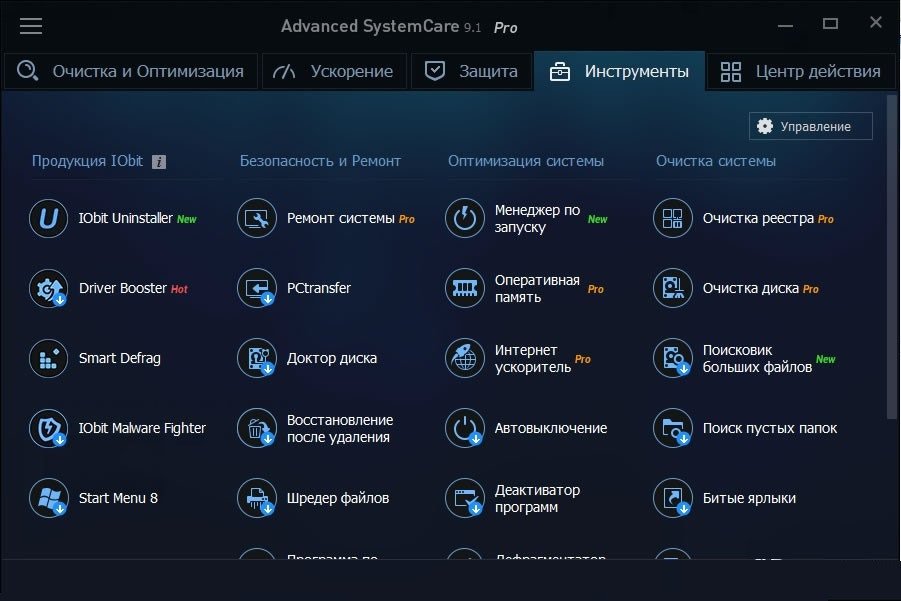Open Деактиватор программ icon
901x601 pixels.
[465, 498]
